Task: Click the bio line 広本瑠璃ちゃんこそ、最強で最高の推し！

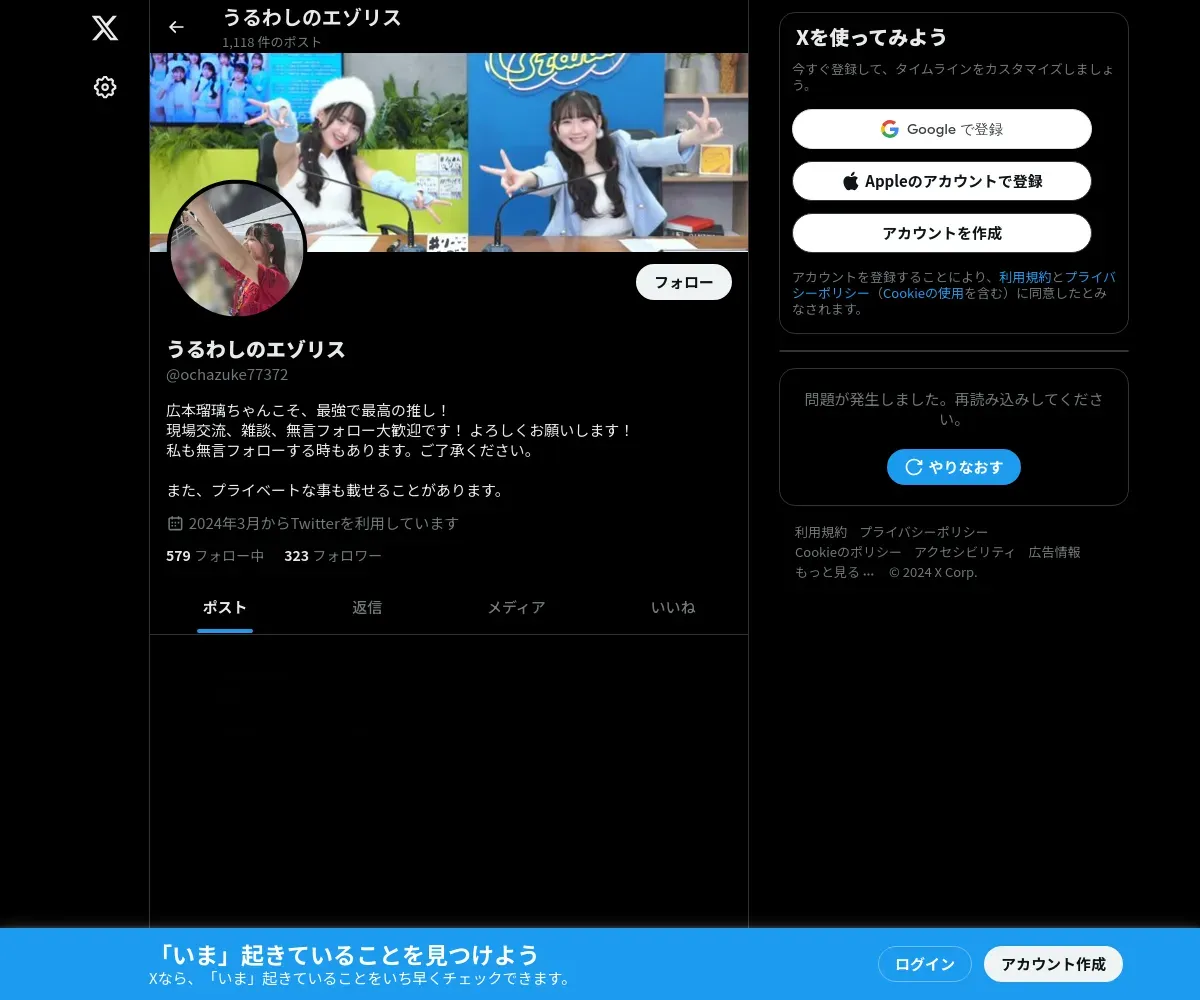Action: [x=308, y=410]
